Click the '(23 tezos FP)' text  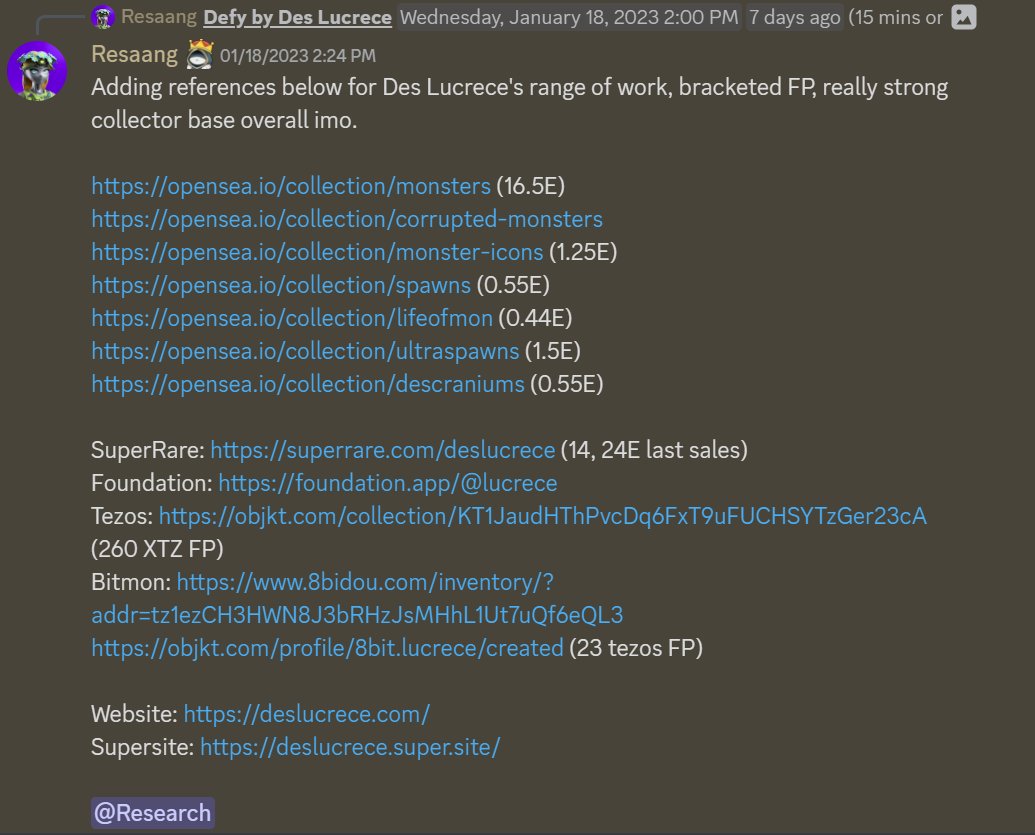click(x=636, y=648)
